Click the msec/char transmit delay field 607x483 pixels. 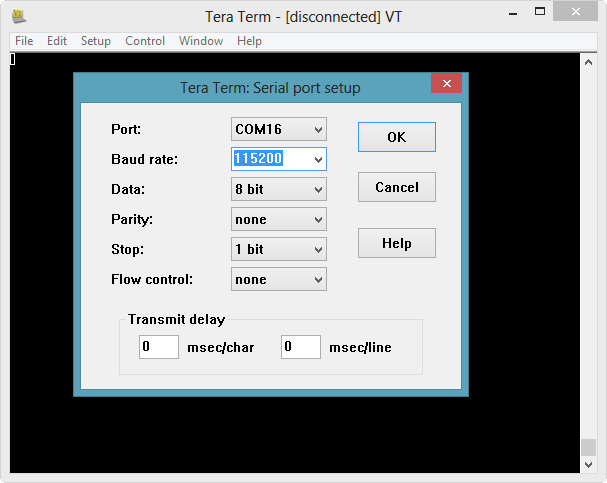point(158,347)
